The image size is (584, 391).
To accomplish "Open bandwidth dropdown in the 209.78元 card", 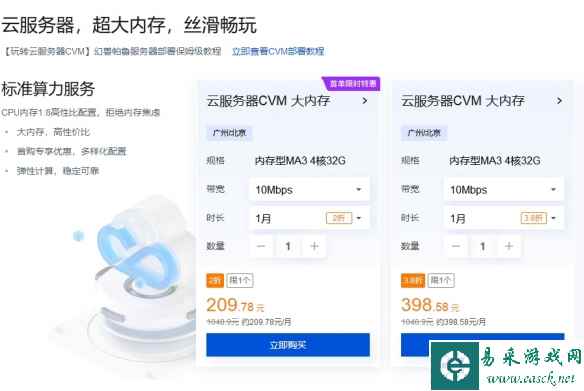I will (x=309, y=190).
